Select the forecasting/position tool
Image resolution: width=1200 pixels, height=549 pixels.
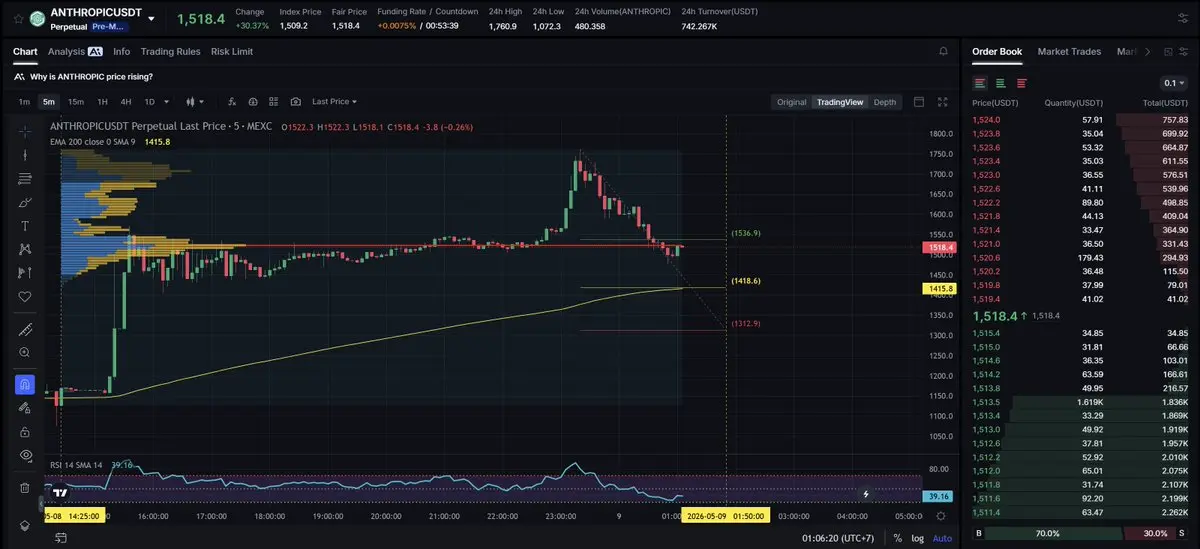tap(25, 272)
